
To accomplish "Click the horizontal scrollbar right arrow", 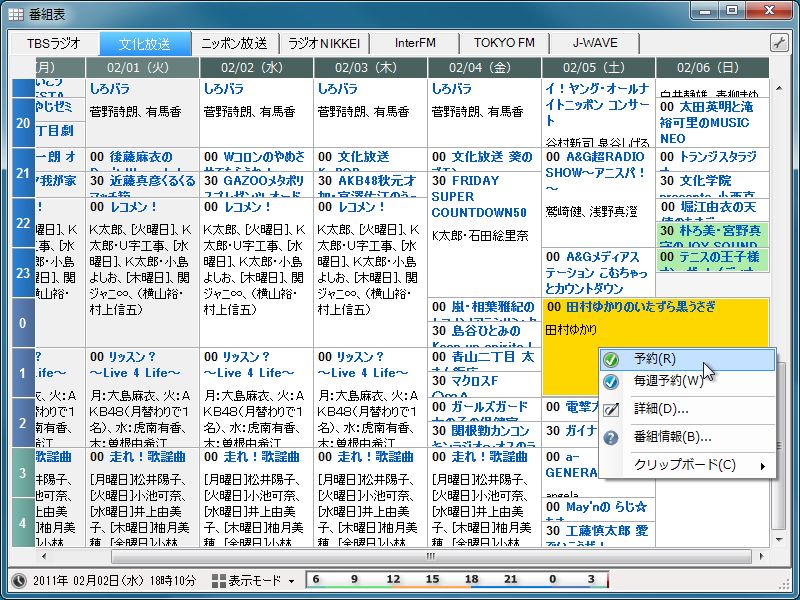I will (762, 556).
